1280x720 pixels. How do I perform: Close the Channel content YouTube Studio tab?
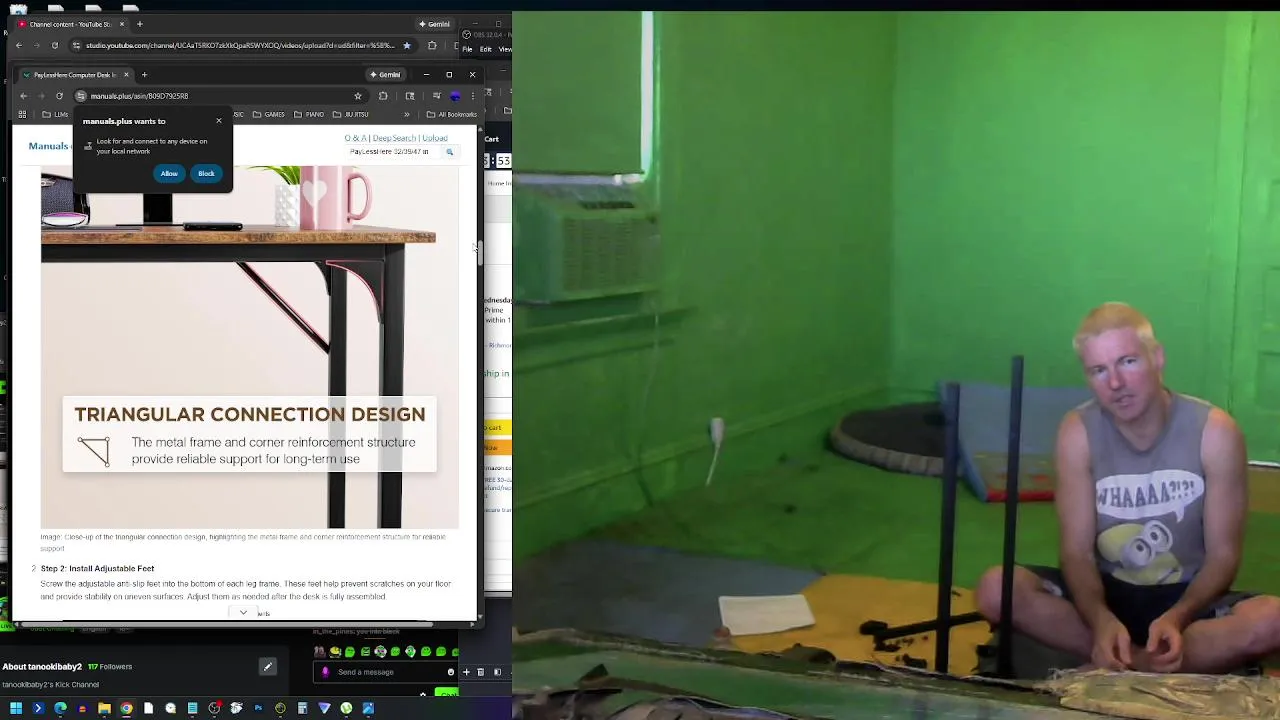click(122, 24)
